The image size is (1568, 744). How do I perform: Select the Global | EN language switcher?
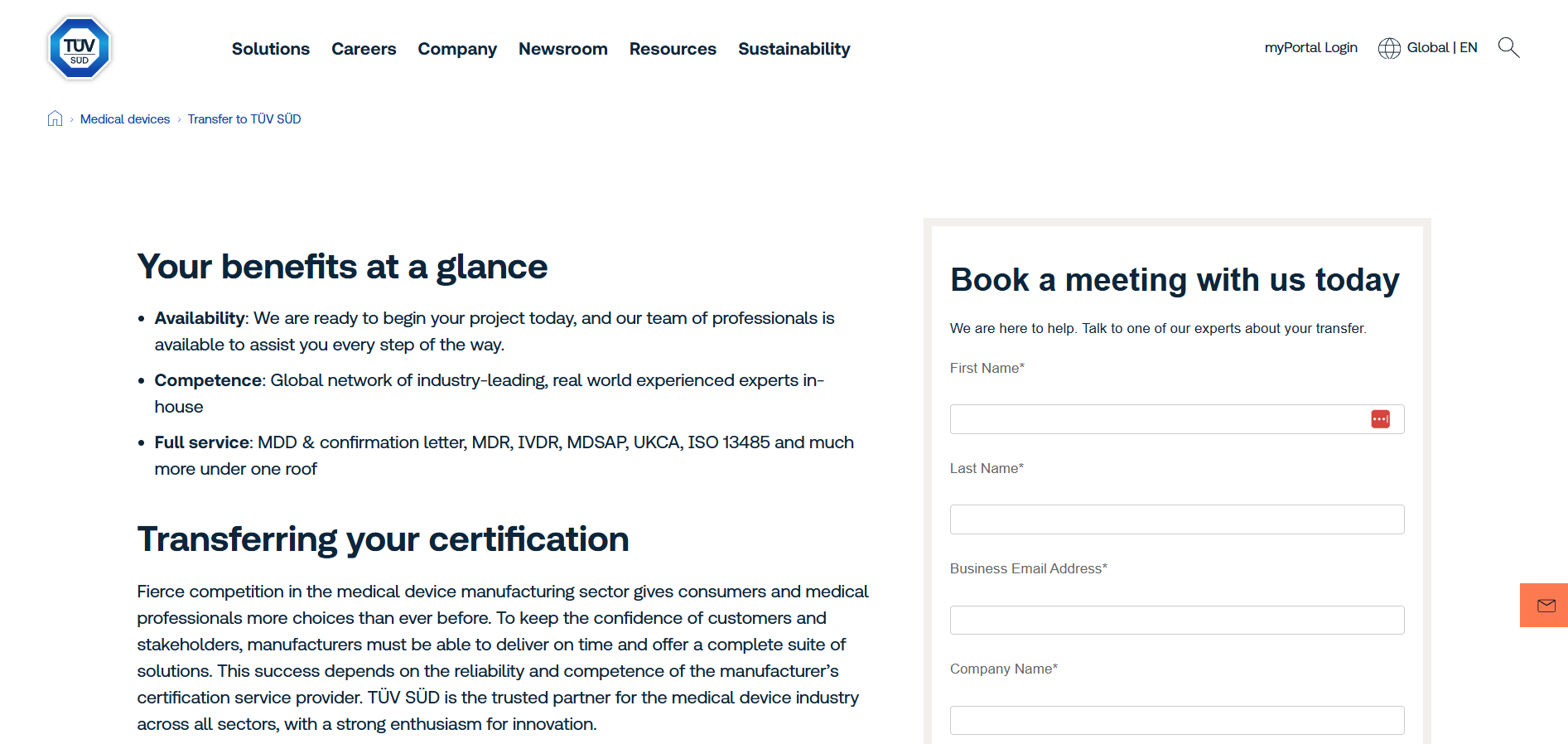pos(1441,47)
